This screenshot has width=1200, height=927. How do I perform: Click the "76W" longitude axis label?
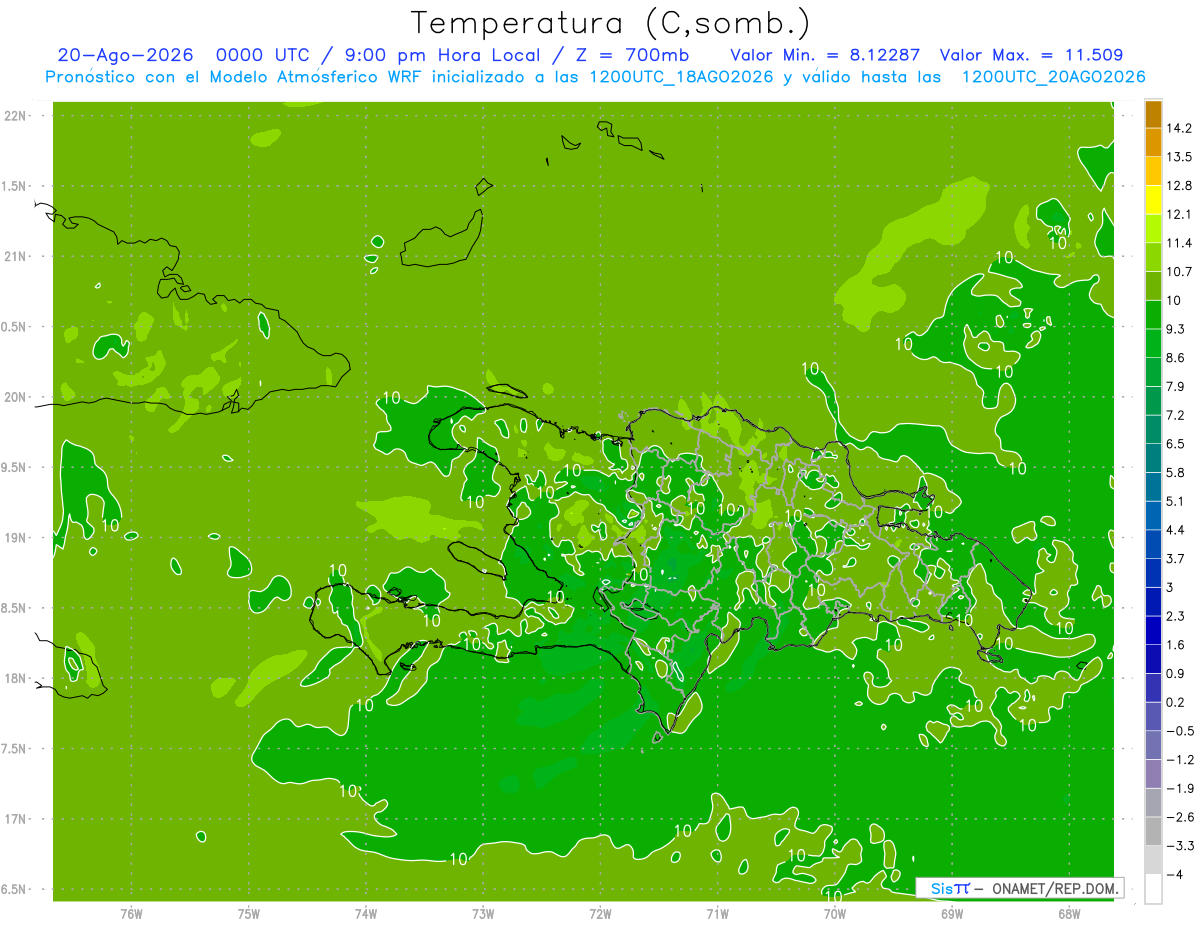[131, 913]
